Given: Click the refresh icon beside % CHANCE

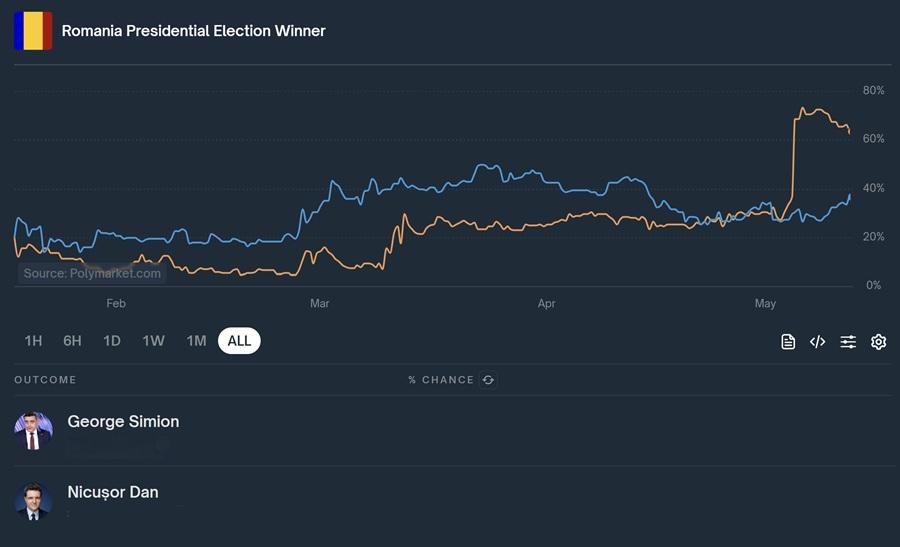Looking at the screenshot, I should [x=488, y=380].
